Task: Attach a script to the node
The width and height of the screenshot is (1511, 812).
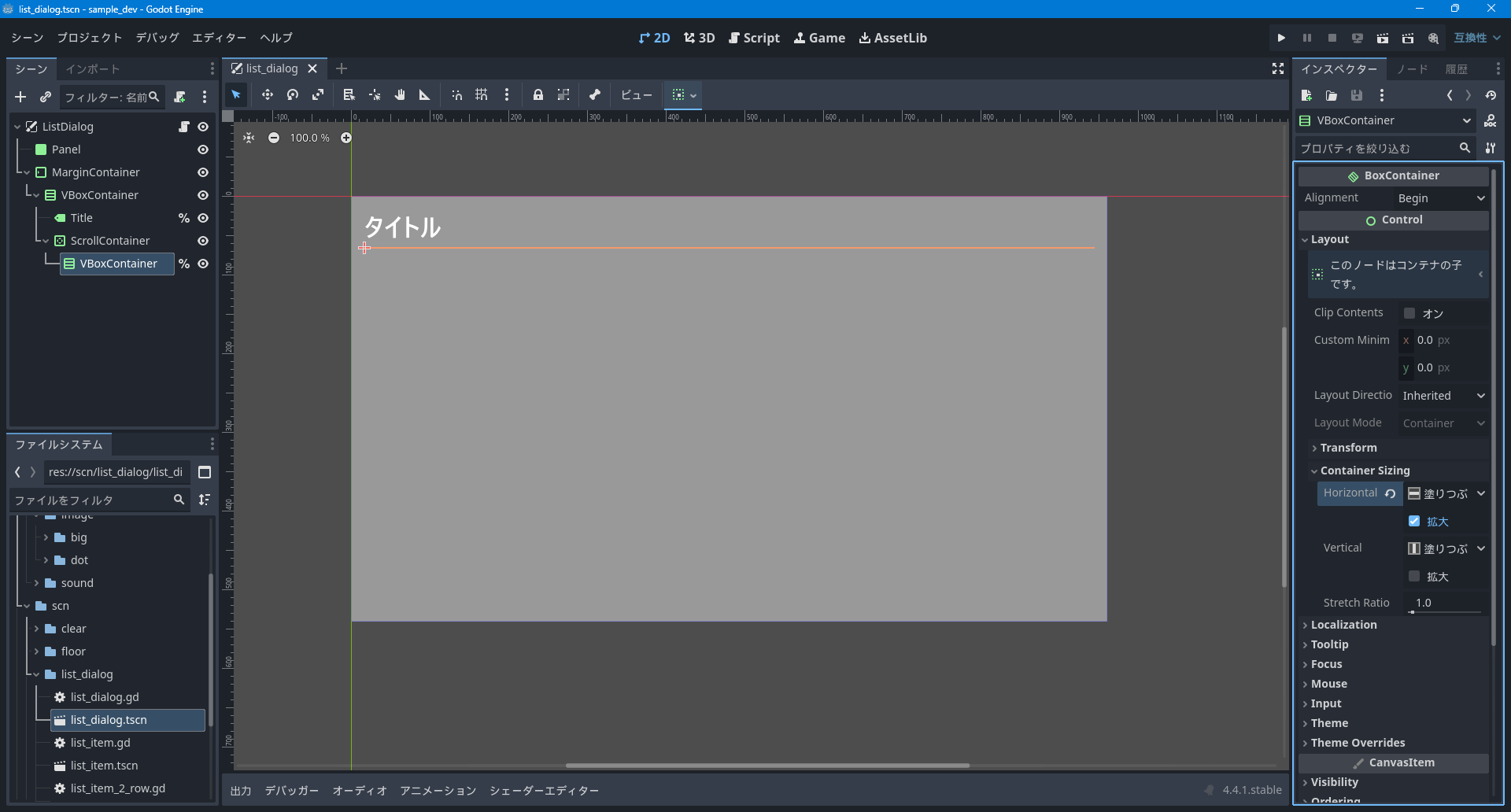Action: coord(180,97)
